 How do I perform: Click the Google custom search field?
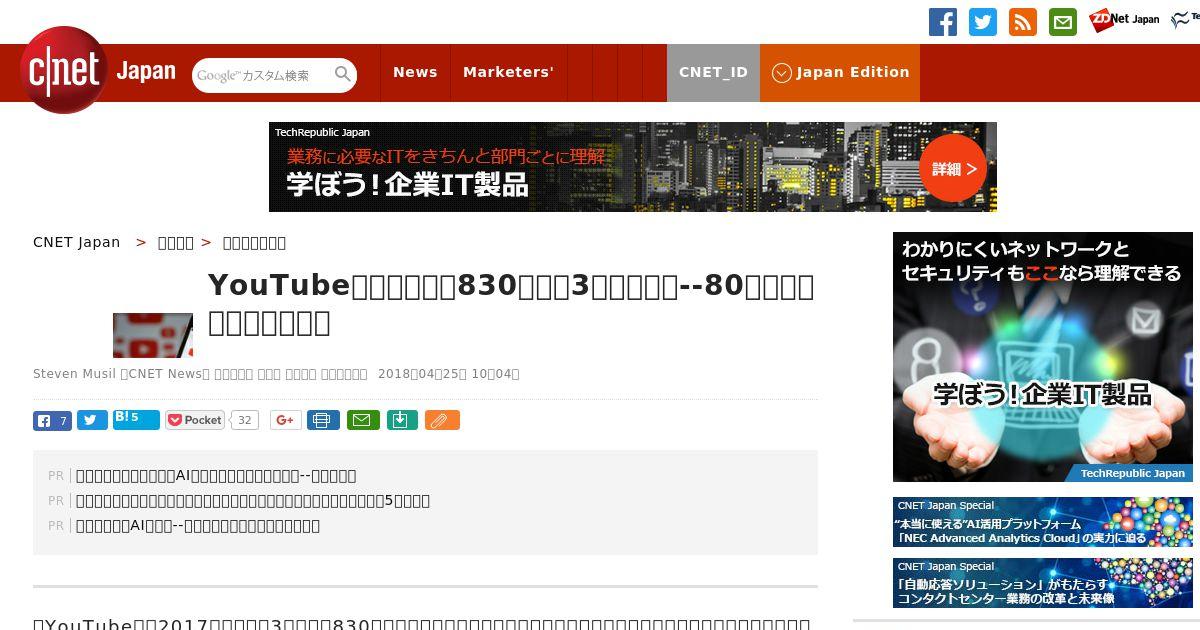pyautogui.click(x=263, y=75)
